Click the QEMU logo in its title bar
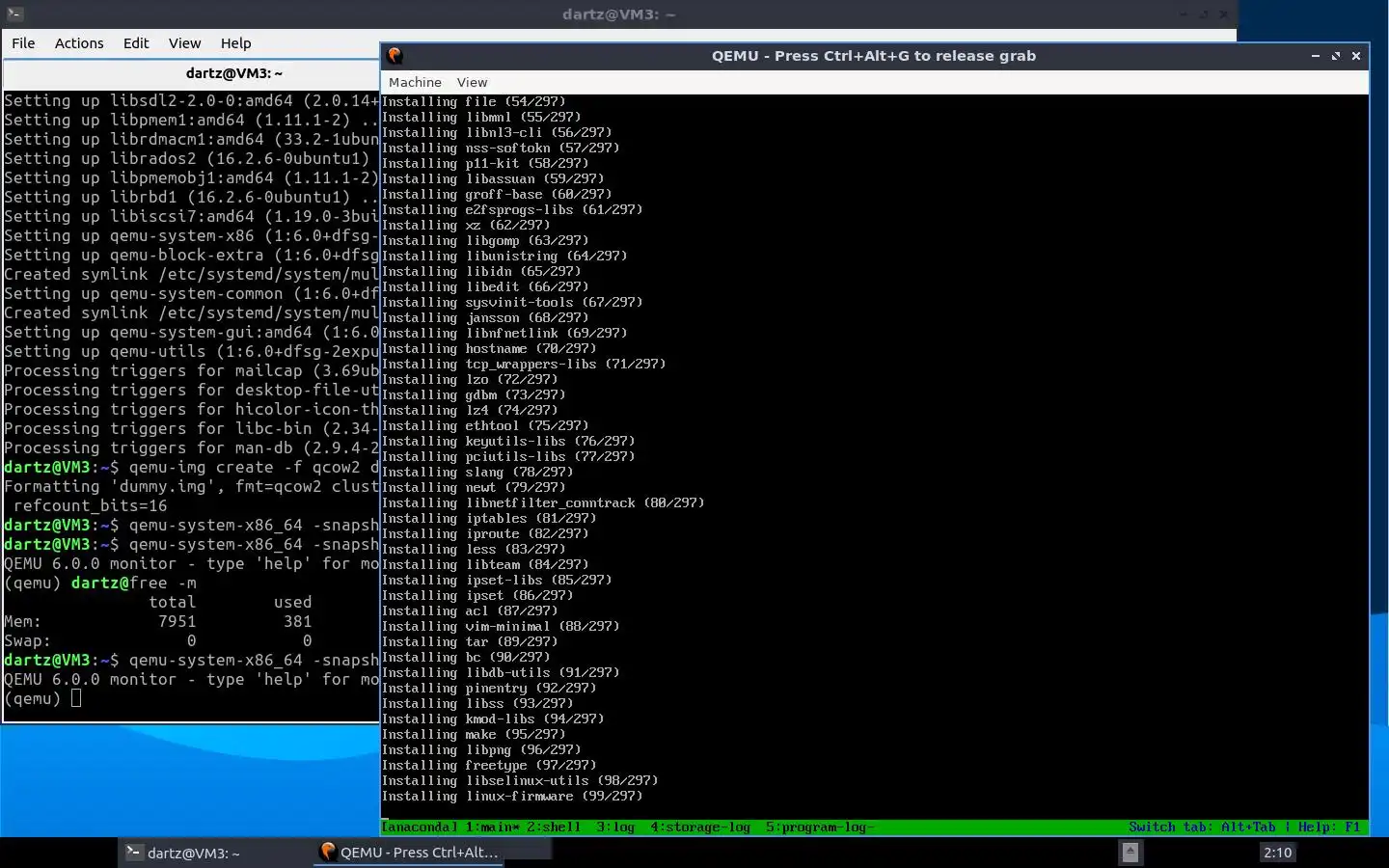Screen dimensions: 1389x868 click(x=395, y=56)
